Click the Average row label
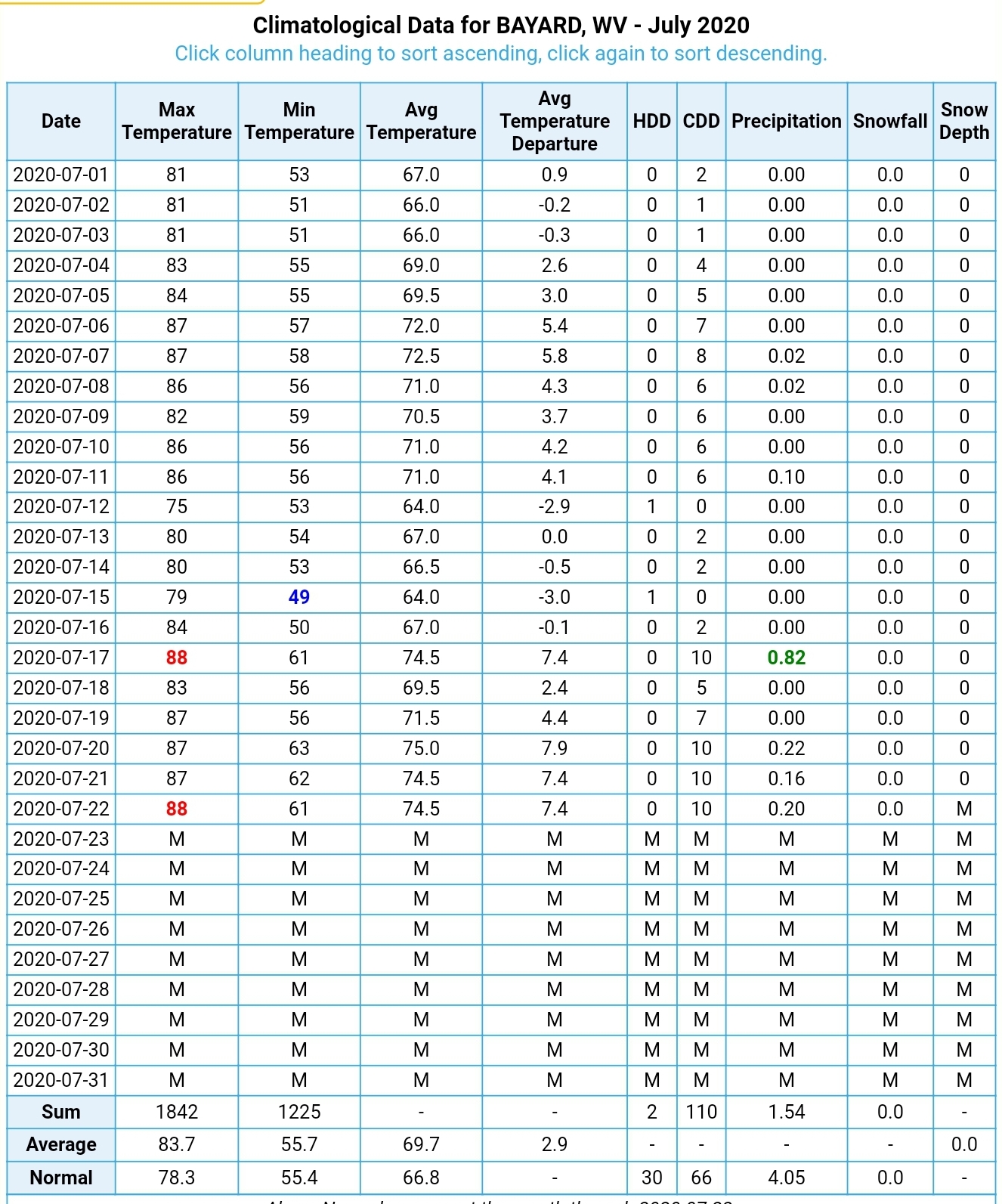Viewport: 1002px width, 1204px height. pos(61,1144)
